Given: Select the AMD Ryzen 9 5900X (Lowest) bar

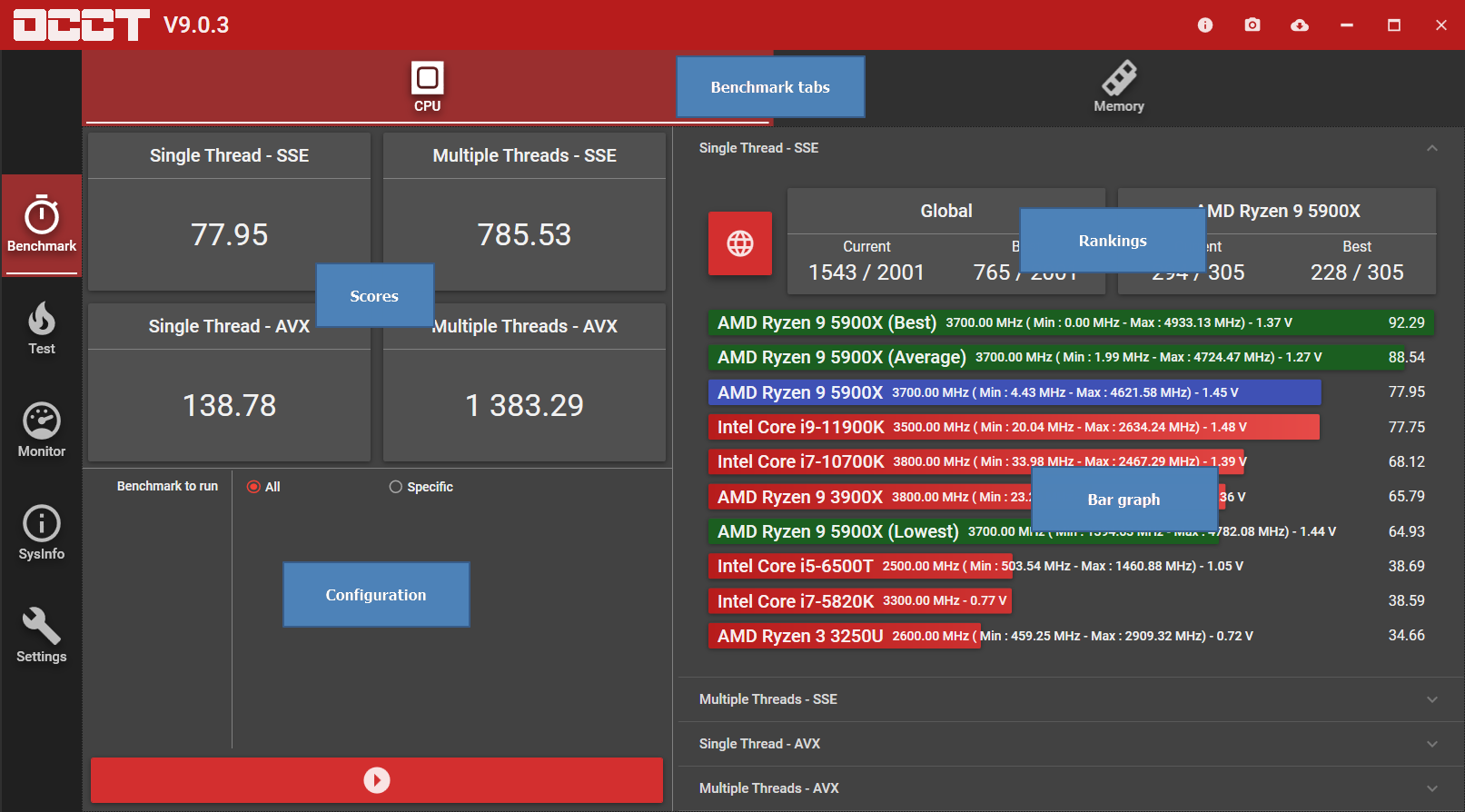Looking at the screenshot, I should [964, 531].
